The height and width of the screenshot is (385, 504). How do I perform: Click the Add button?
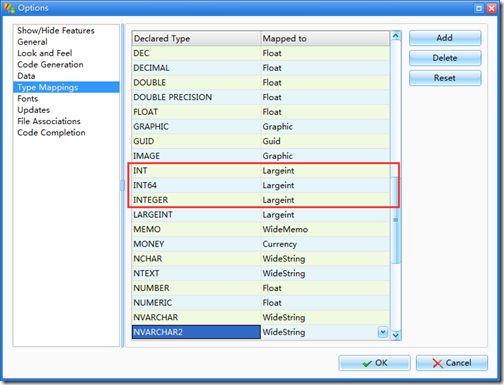click(x=445, y=38)
